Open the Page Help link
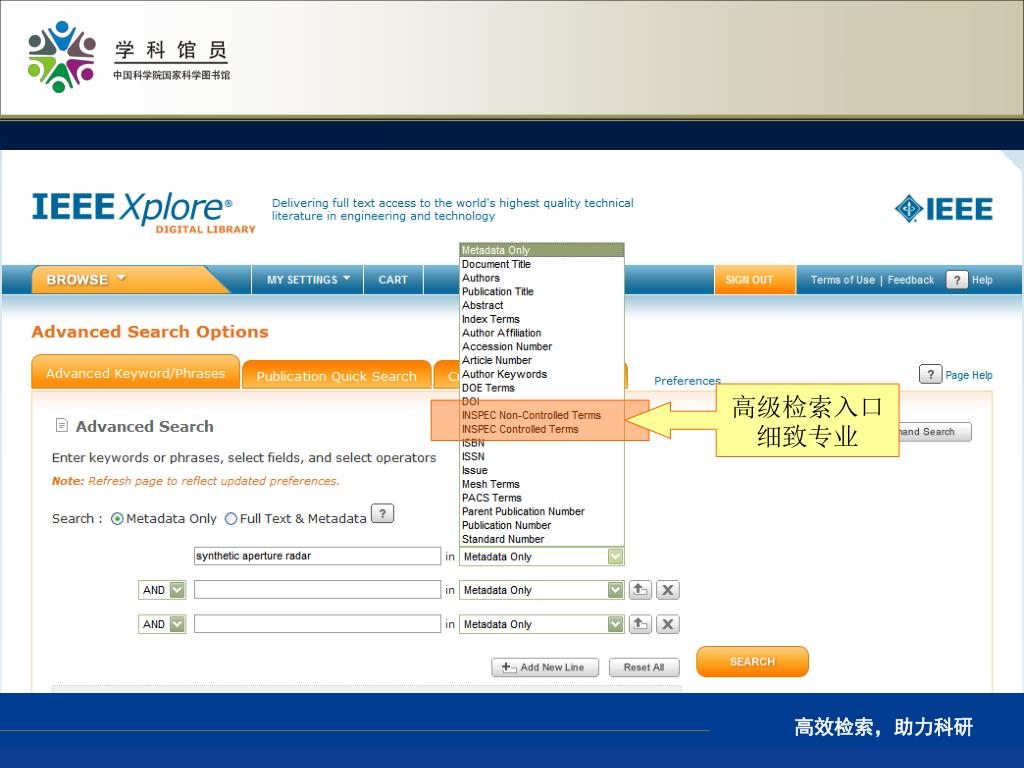The image size is (1024, 768). [968, 375]
